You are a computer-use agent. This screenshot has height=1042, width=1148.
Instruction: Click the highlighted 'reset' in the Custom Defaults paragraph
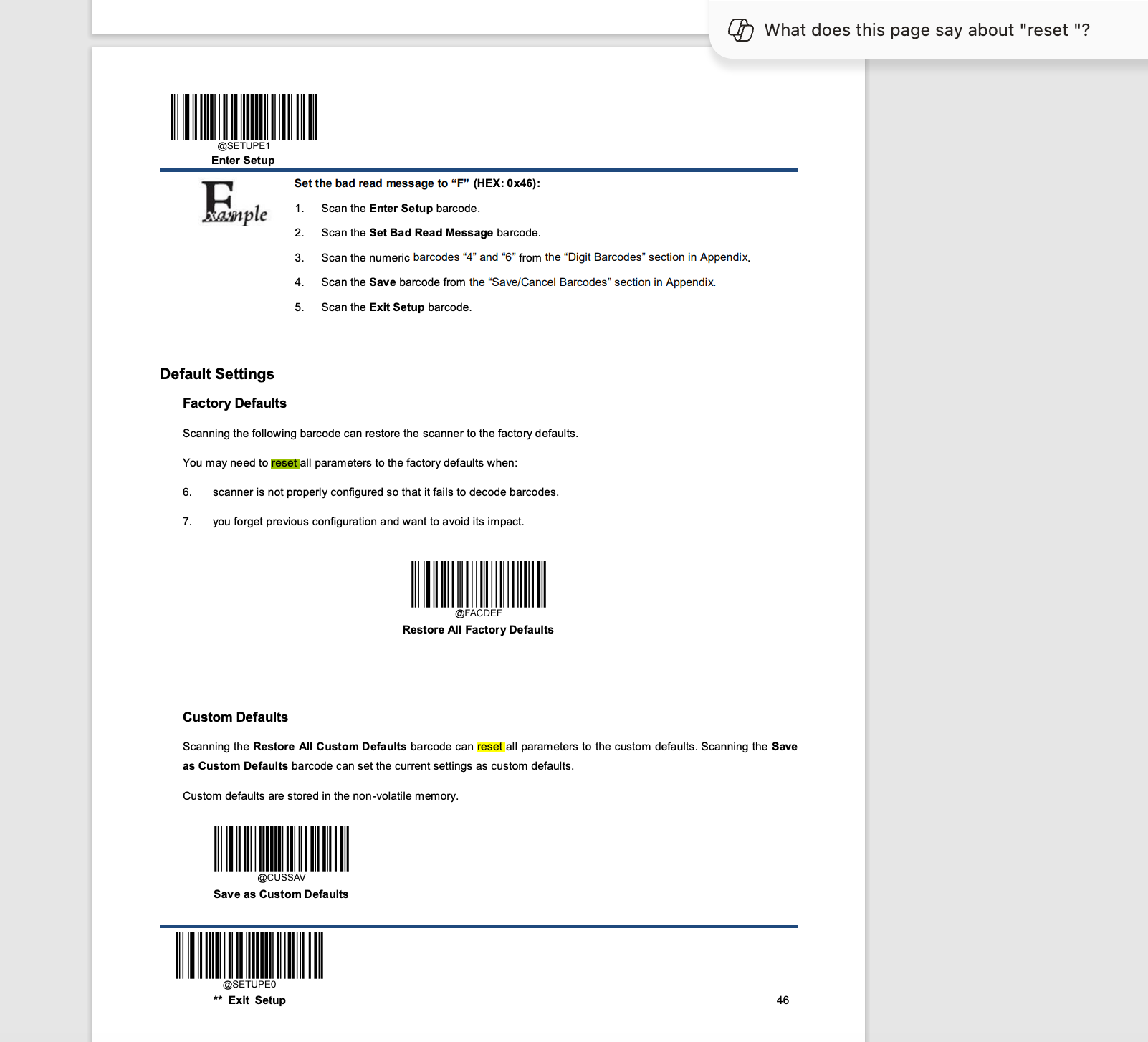click(x=491, y=747)
